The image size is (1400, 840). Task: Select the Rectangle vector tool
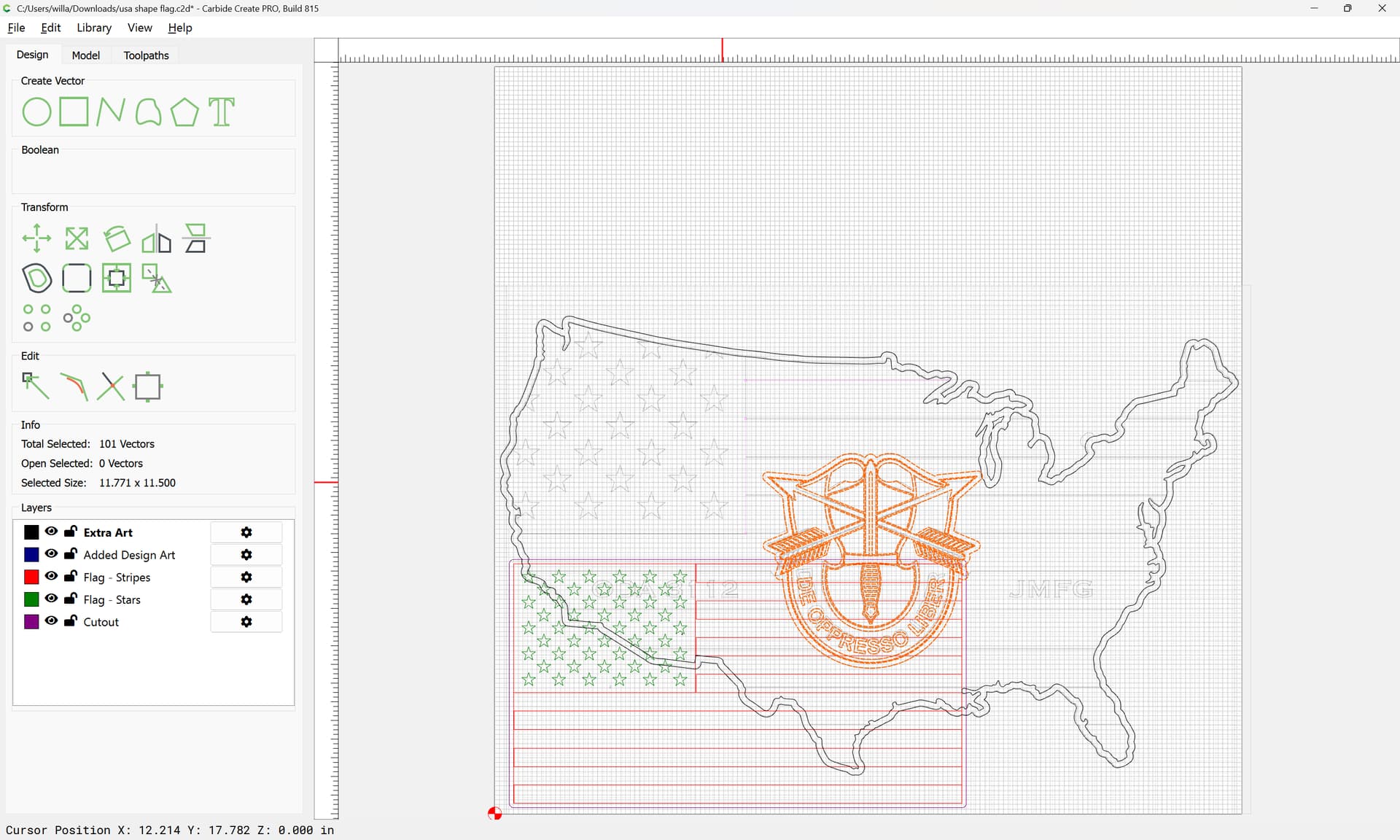74,112
